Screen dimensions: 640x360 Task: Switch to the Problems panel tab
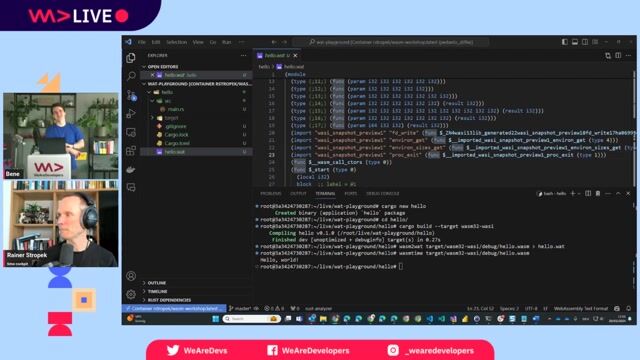point(271,193)
